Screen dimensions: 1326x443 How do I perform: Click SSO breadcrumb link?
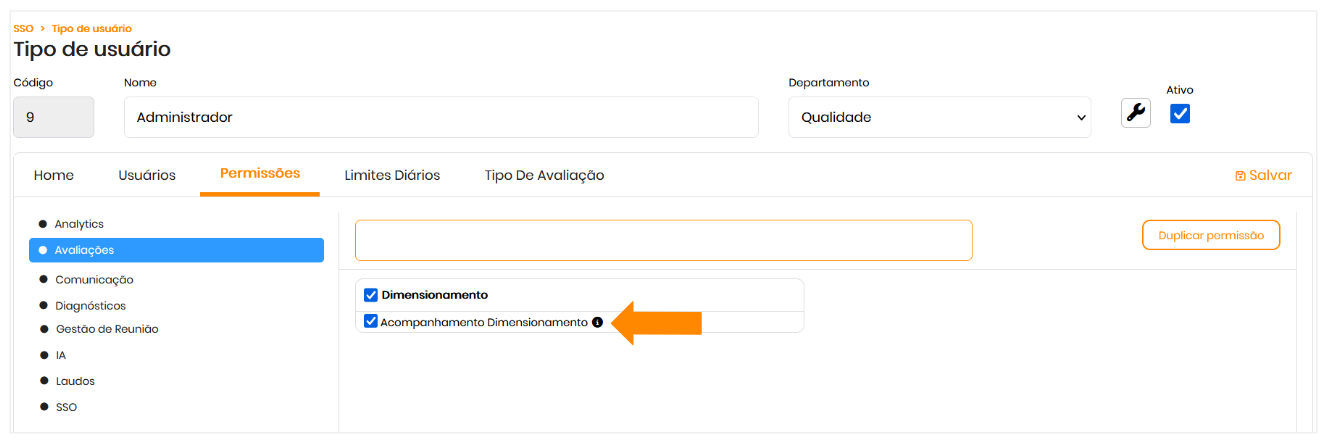pyautogui.click(x=23, y=29)
